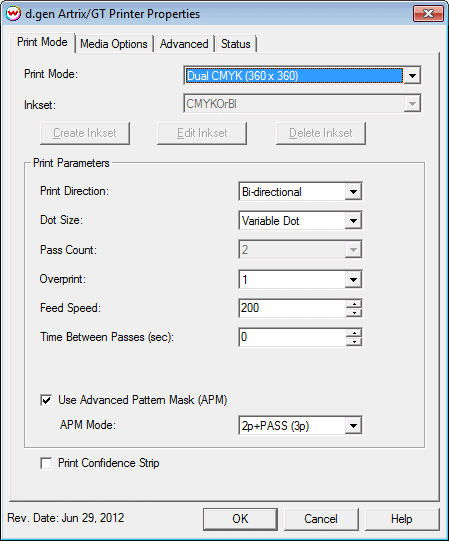
Task: Open the APM Mode dropdown
Action: [353, 425]
